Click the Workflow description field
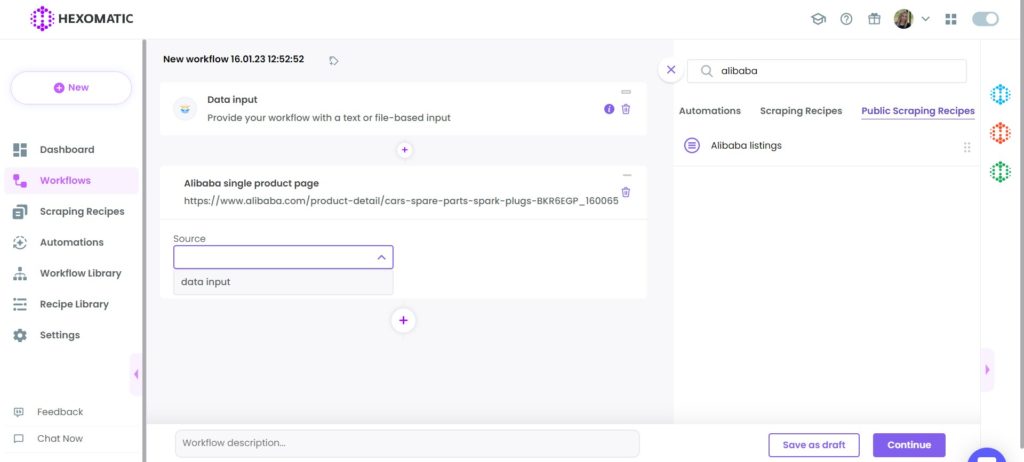This screenshot has height=462, width=1024. click(408, 443)
